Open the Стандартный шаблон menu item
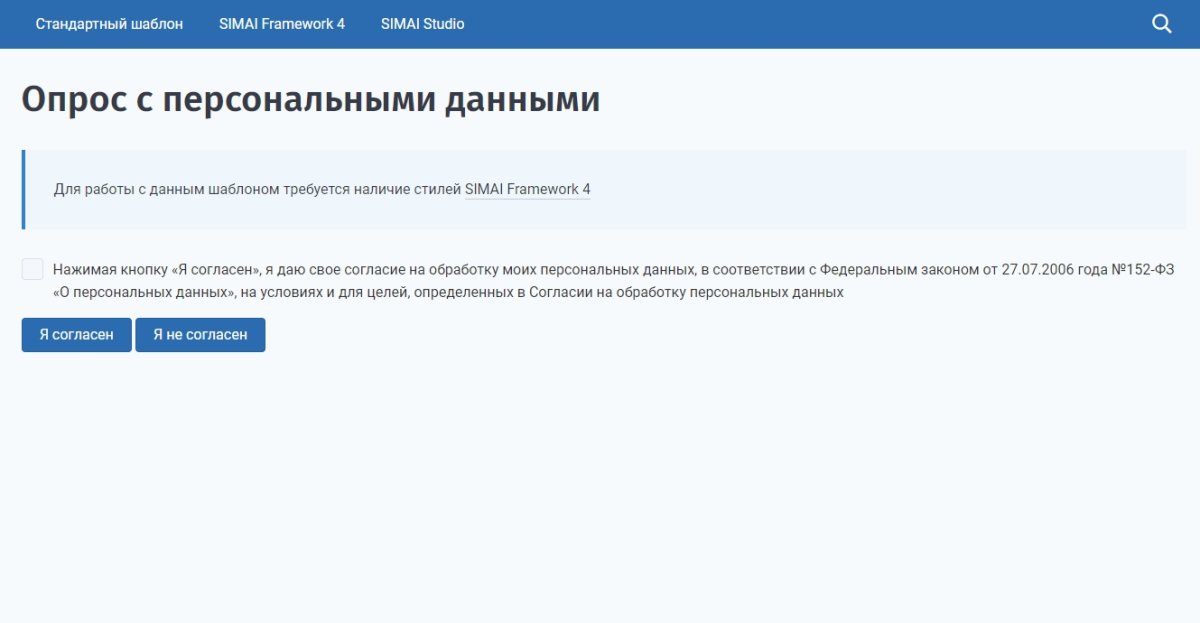This screenshot has height=623, width=1200. click(x=110, y=23)
